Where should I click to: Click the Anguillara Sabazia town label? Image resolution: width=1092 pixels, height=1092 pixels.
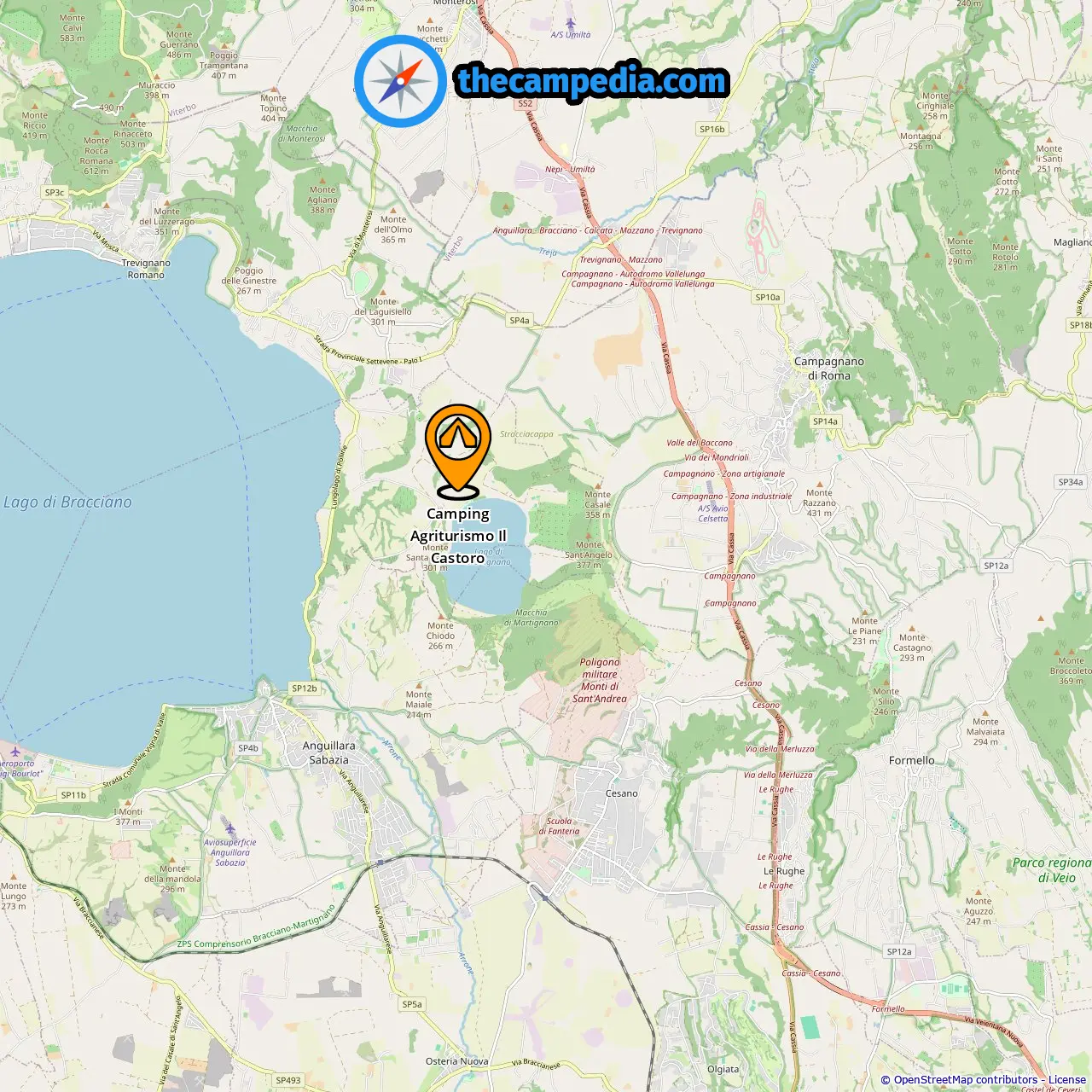[329, 752]
